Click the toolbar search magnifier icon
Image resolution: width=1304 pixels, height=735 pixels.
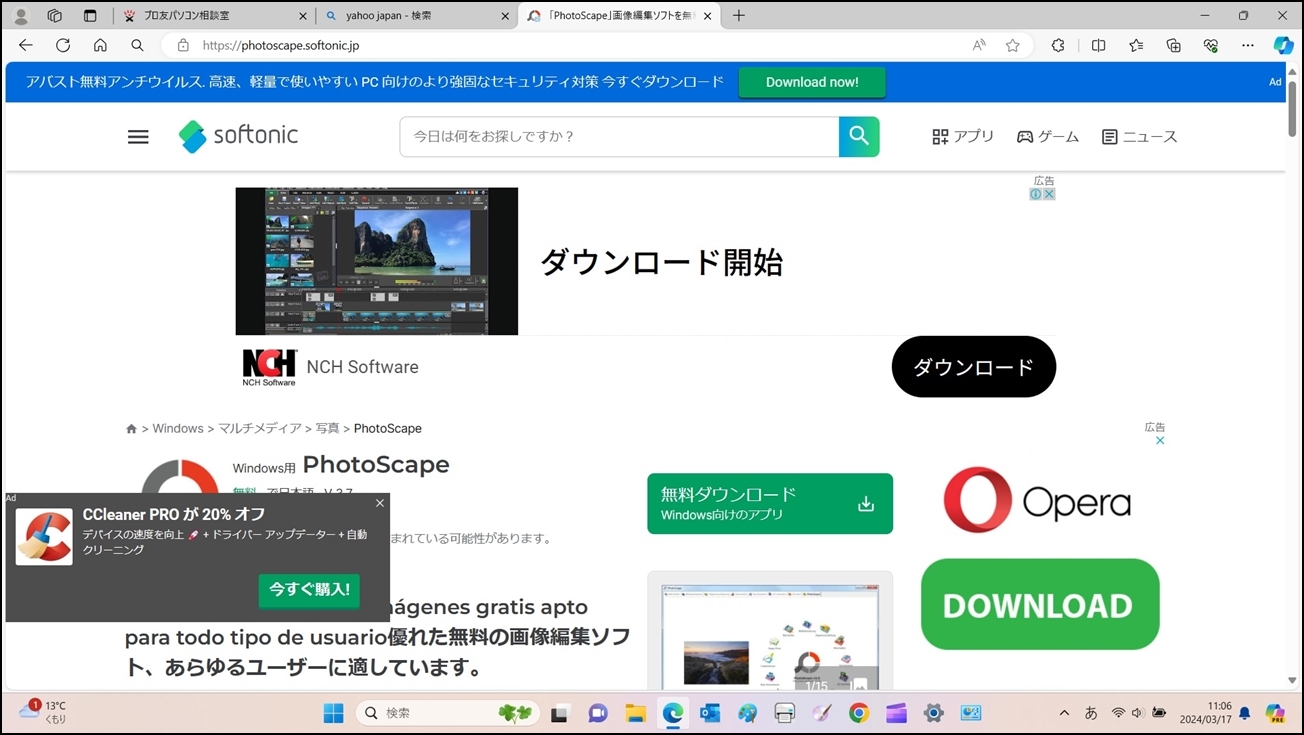click(x=137, y=45)
